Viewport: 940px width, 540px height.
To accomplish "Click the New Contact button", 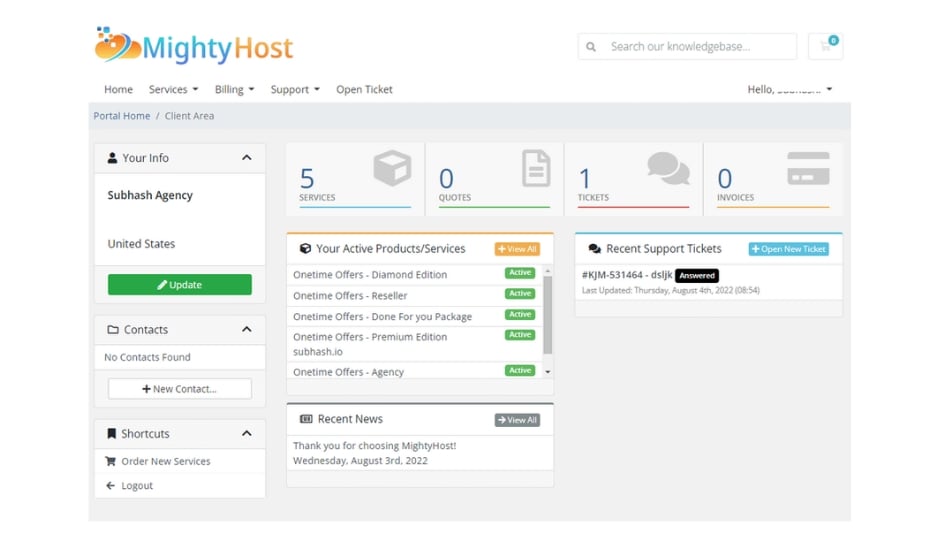I will [180, 389].
